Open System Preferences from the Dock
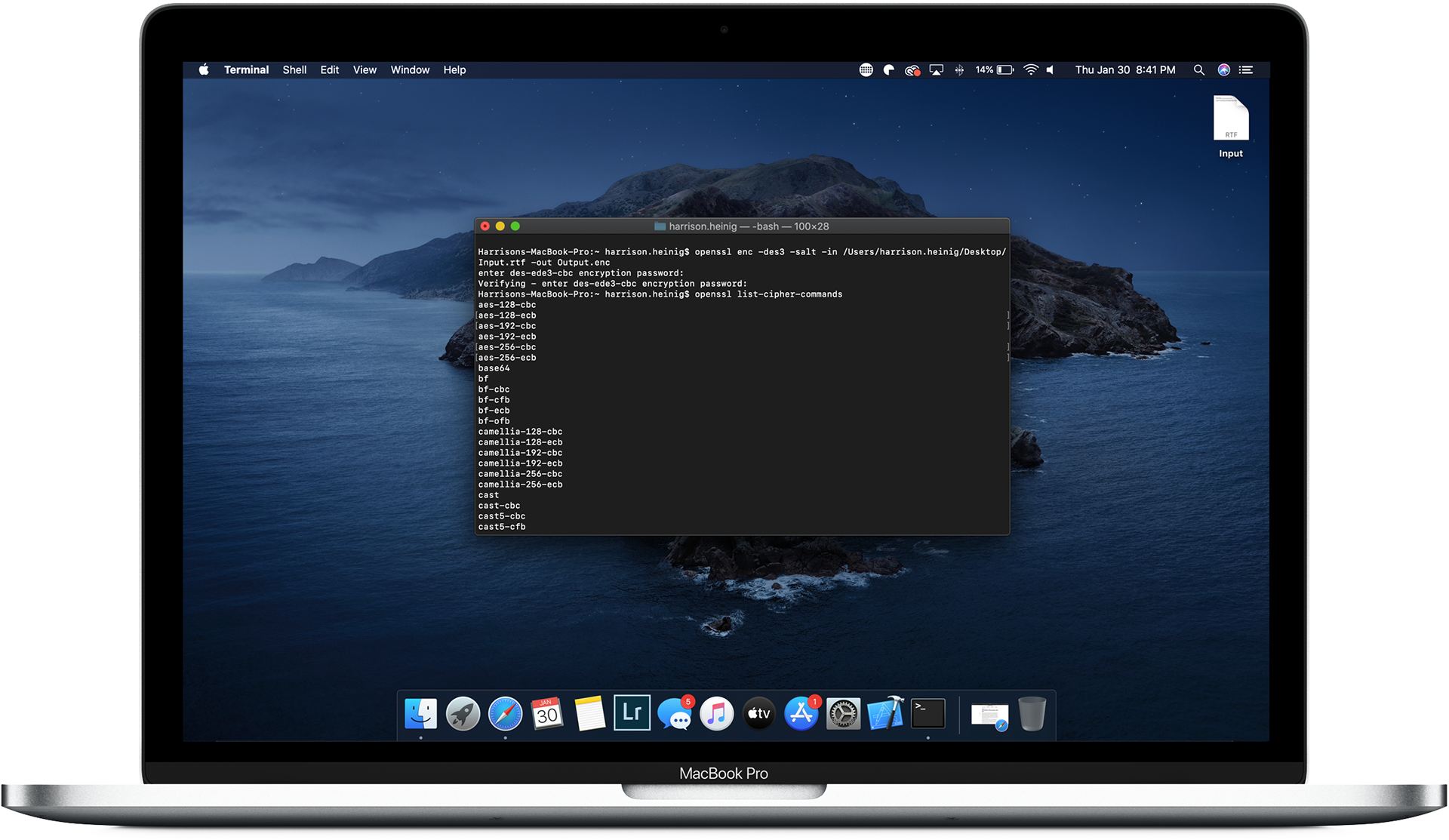This screenshot has height=840, width=1449. point(843,713)
